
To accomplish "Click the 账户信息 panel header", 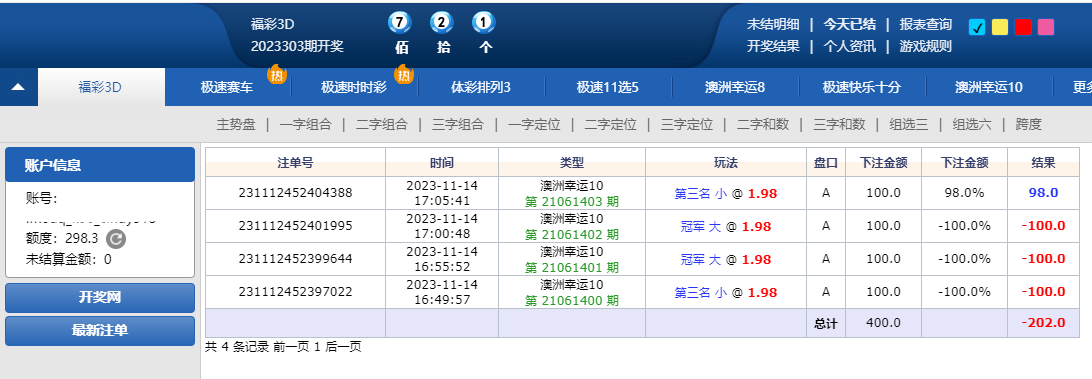I will [100, 165].
